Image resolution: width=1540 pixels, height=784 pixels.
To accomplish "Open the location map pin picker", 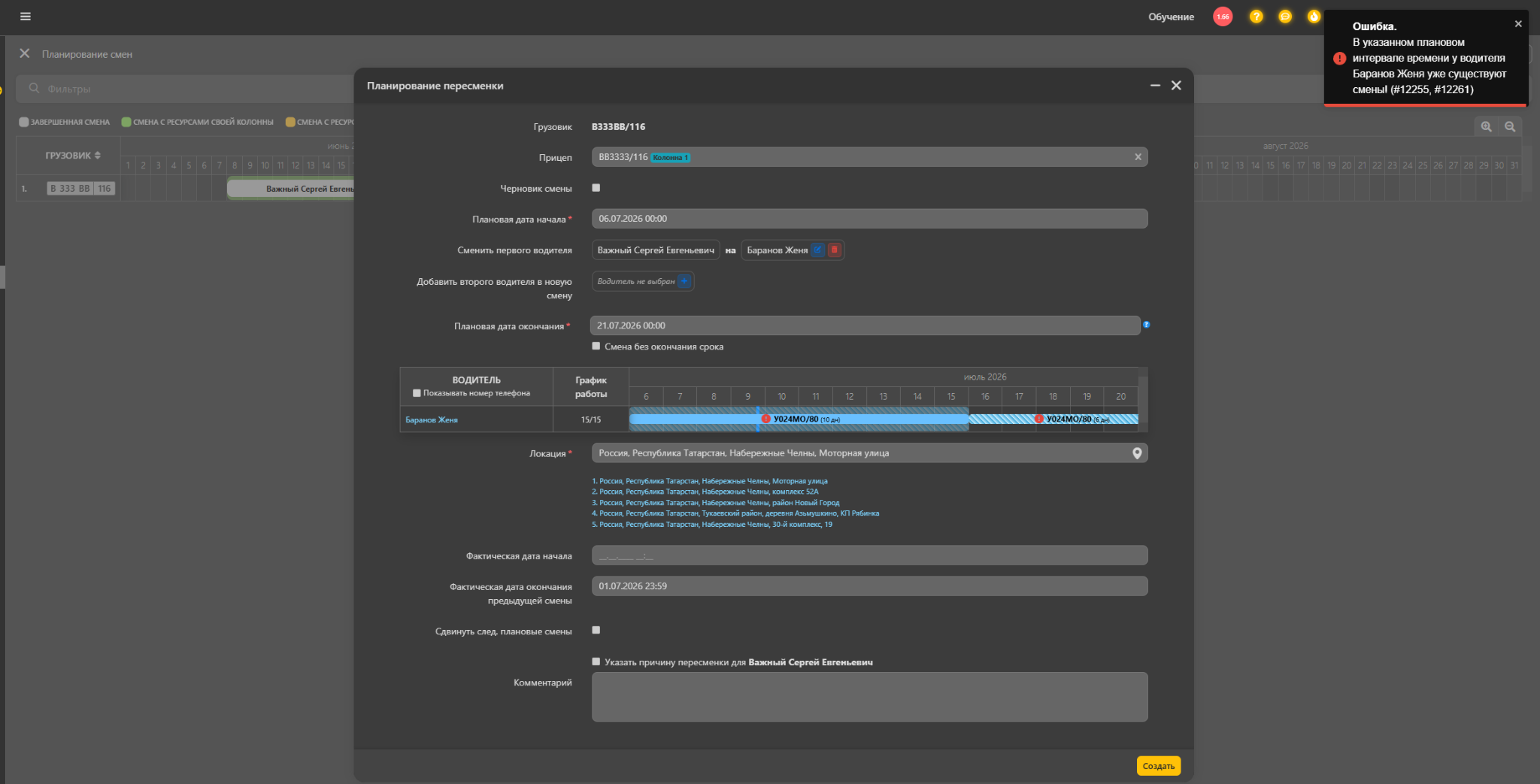I will pos(1137,453).
